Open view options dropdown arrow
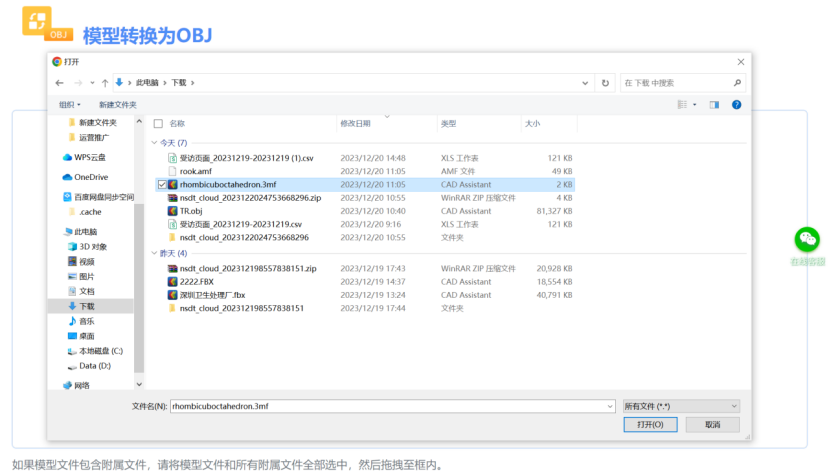Viewport: 830px width, 475px height. 694,105
